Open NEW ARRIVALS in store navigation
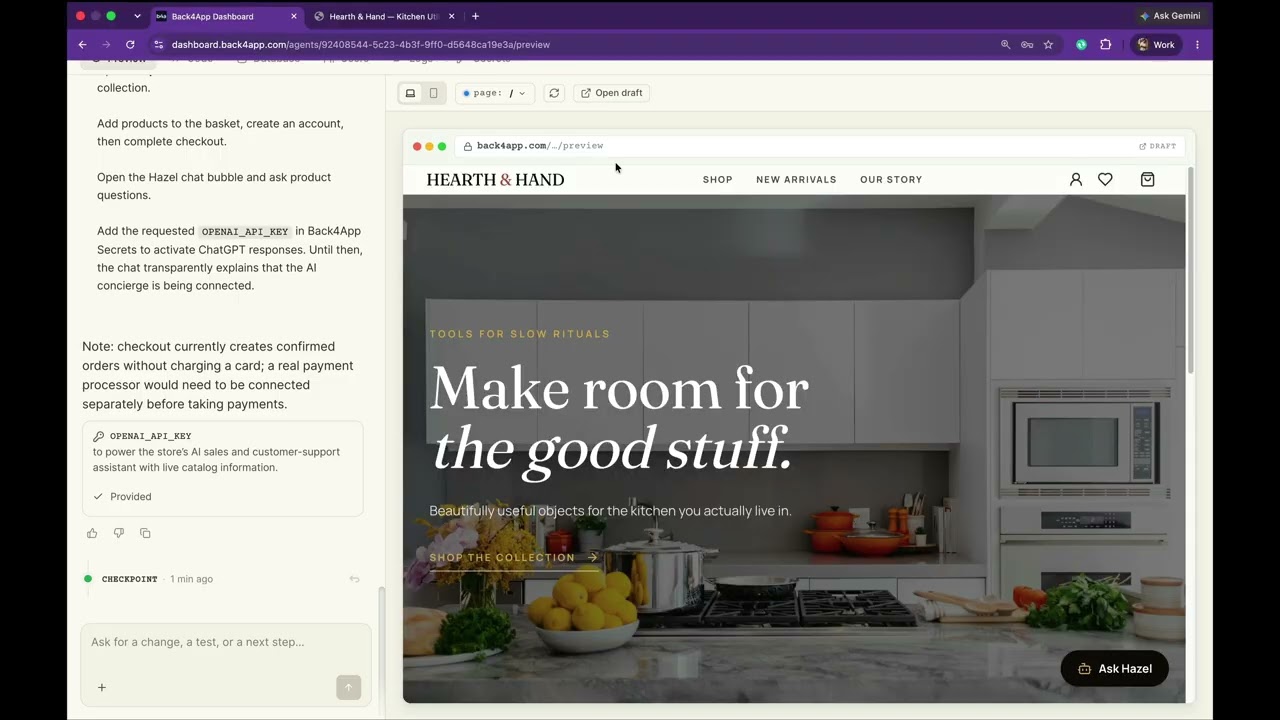This screenshot has height=720, width=1280. click(x=796, y=180)
